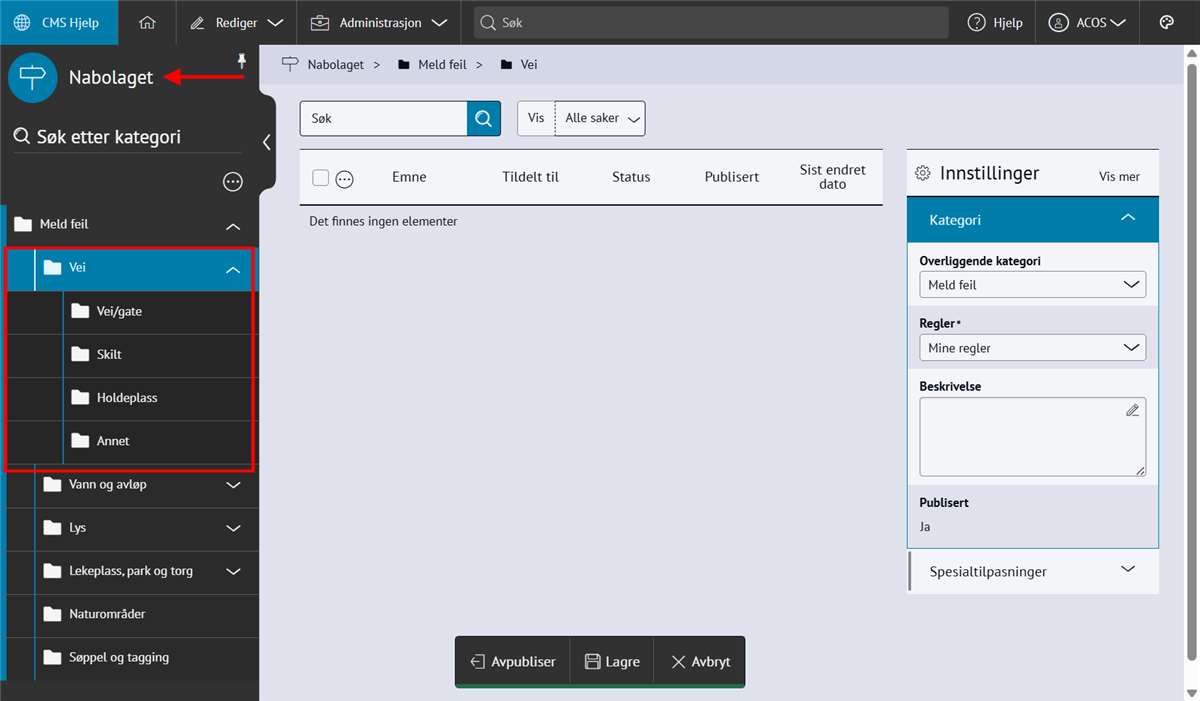
Task: Open the color palette theme icon
Action: [x=1166, y=22]
